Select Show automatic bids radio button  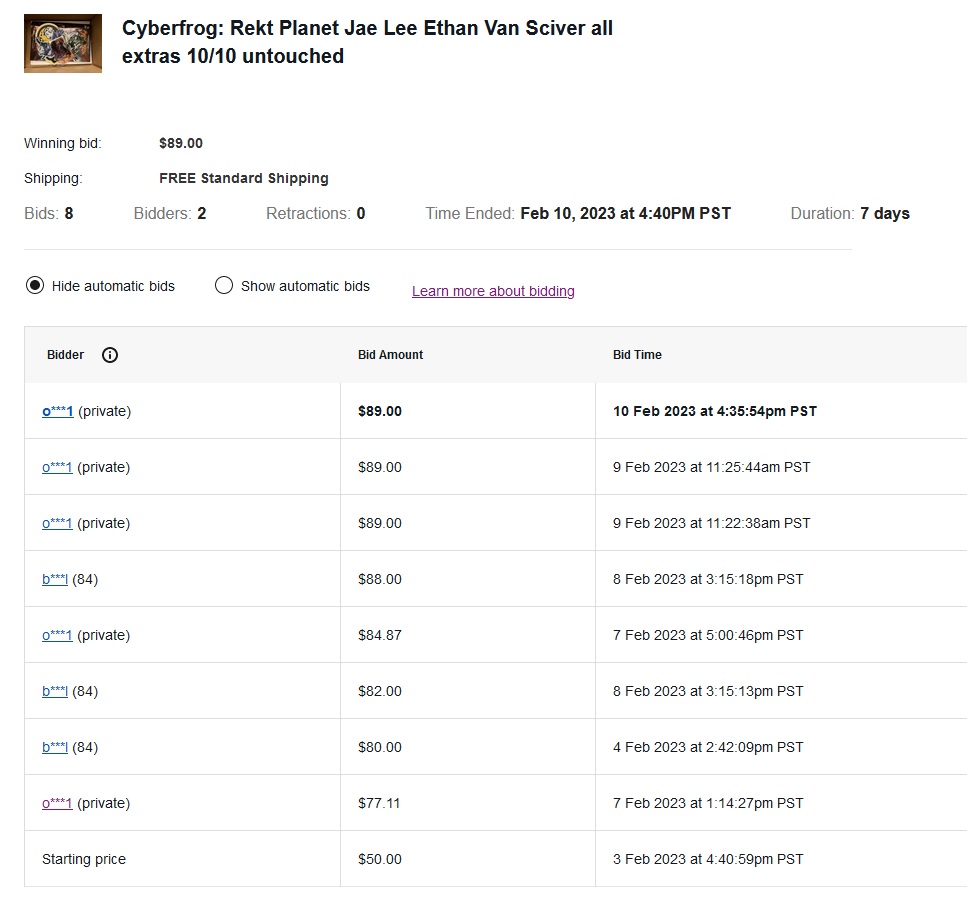224,286
